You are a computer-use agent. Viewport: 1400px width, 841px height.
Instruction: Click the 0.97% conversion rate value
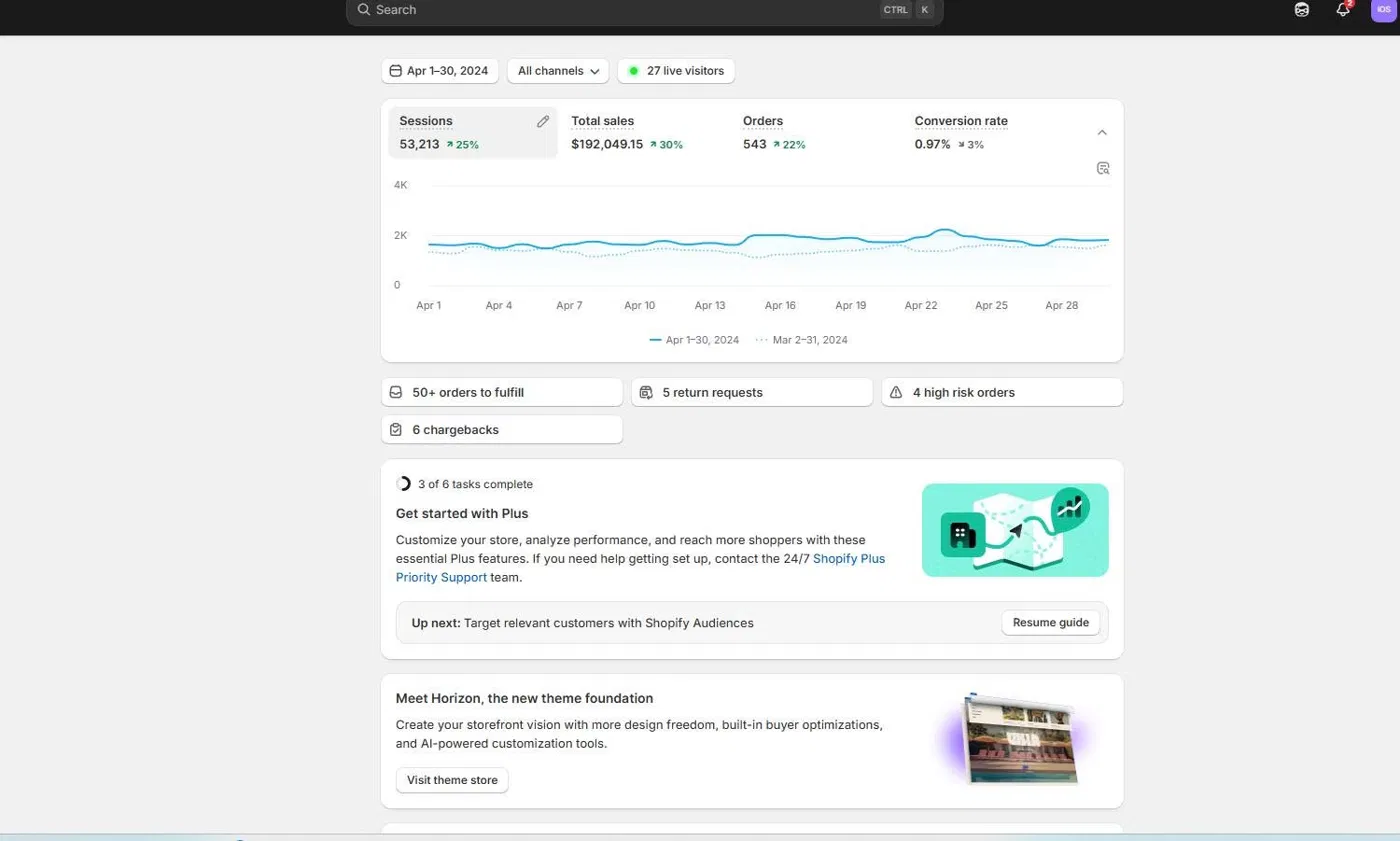click(932, 144)
